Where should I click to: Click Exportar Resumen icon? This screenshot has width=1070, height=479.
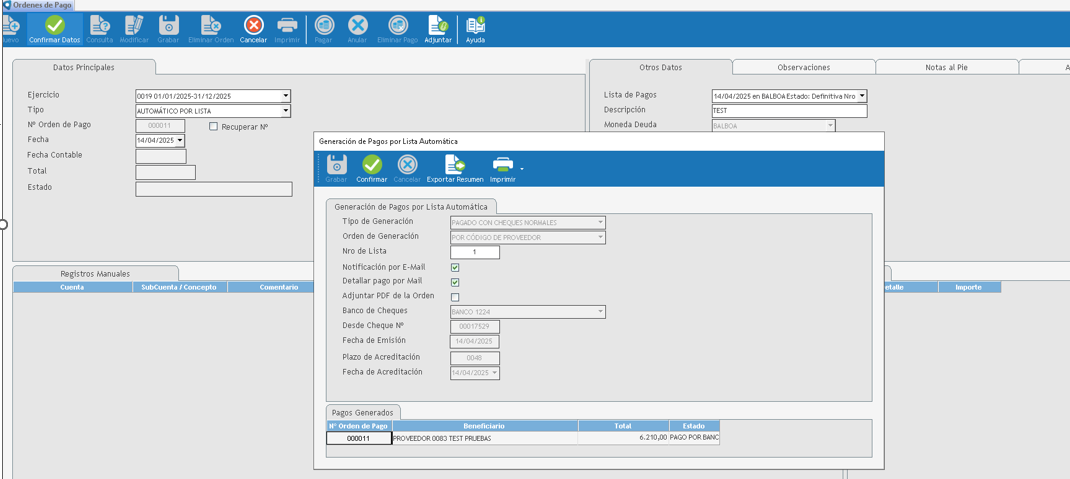click(455, 168)
